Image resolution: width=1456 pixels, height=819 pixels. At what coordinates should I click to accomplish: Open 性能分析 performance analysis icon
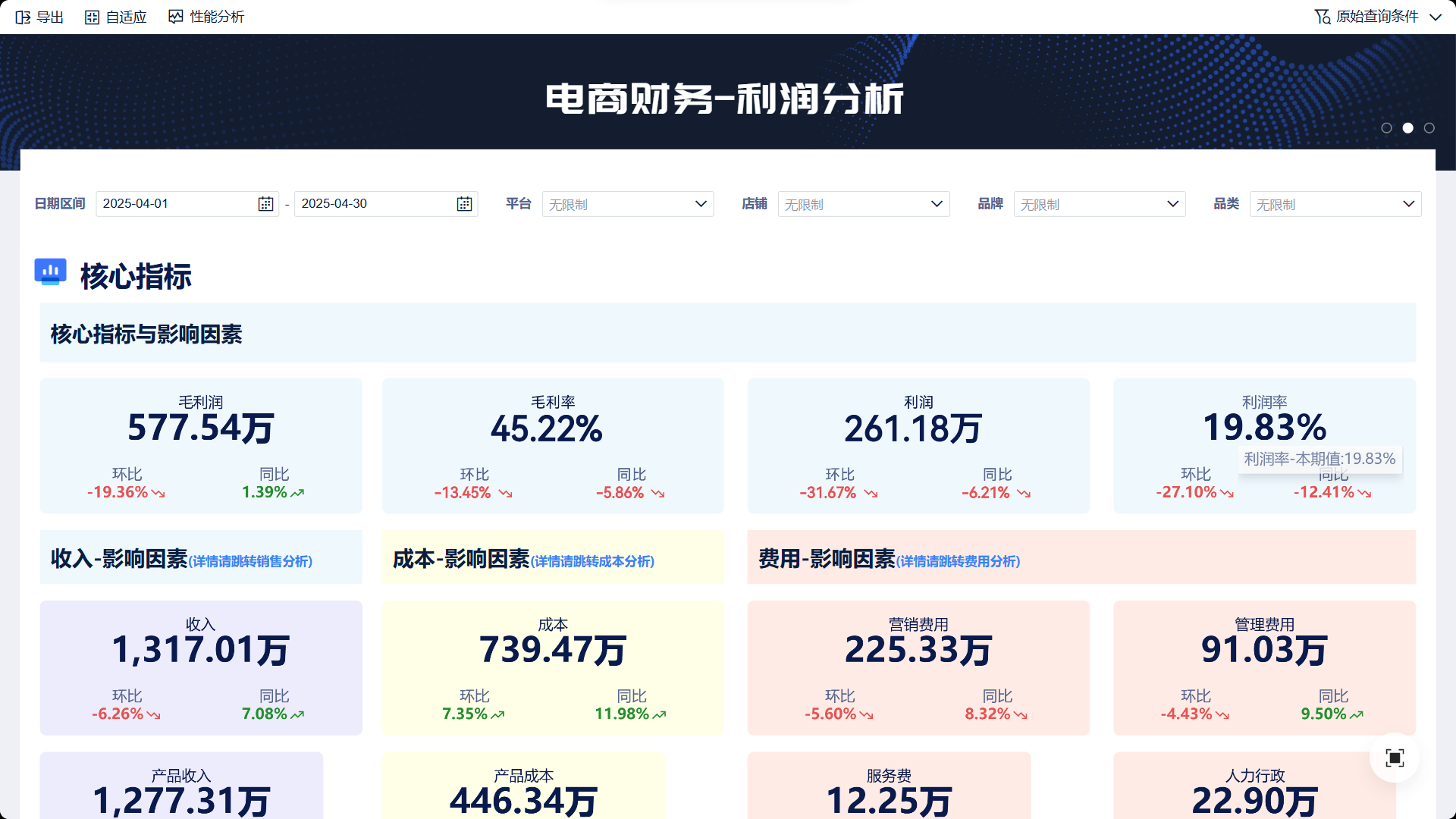[x=176, y=17]
